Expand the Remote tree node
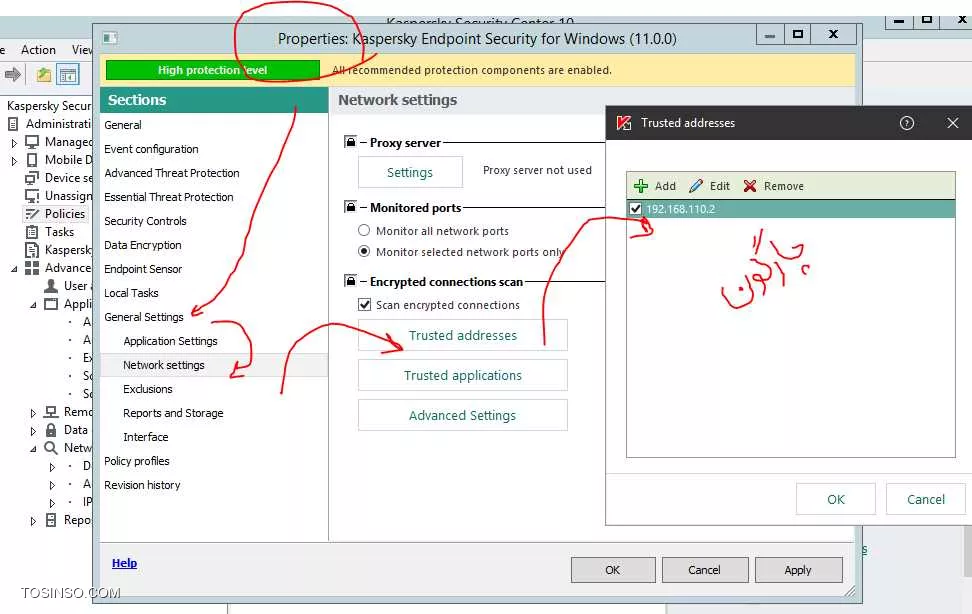This screenshot has width=972, height=614. pos(33,412)
